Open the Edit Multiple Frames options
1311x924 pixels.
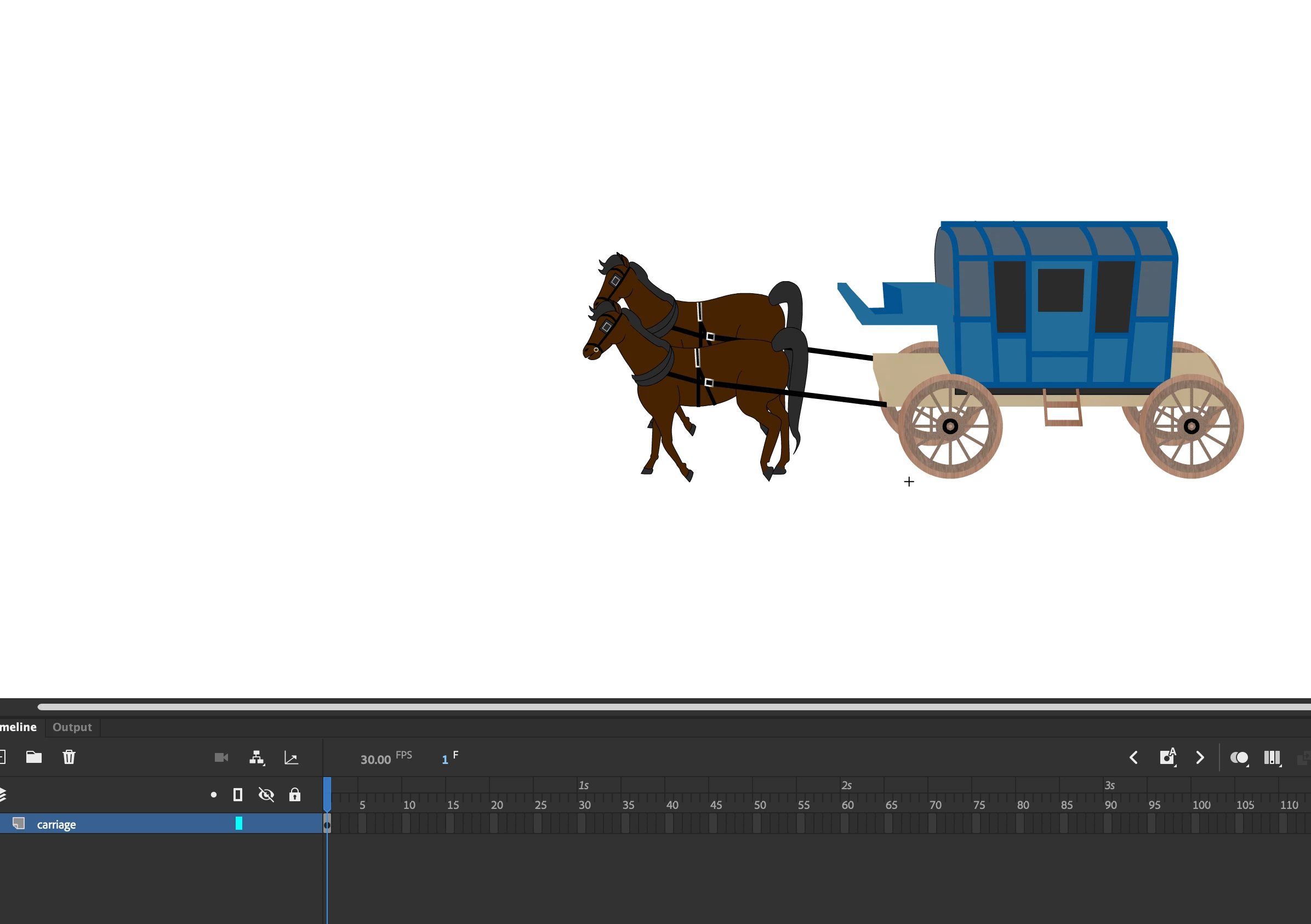click(x=1272, y=758)
